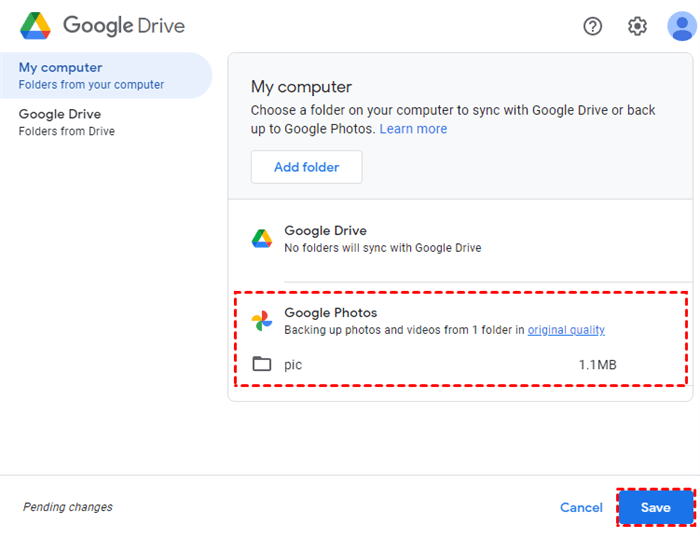Image resolution: width=700 pixels, height=539 pixels.
Task: Click the Pending changes status text
Action: coord(68,507)
